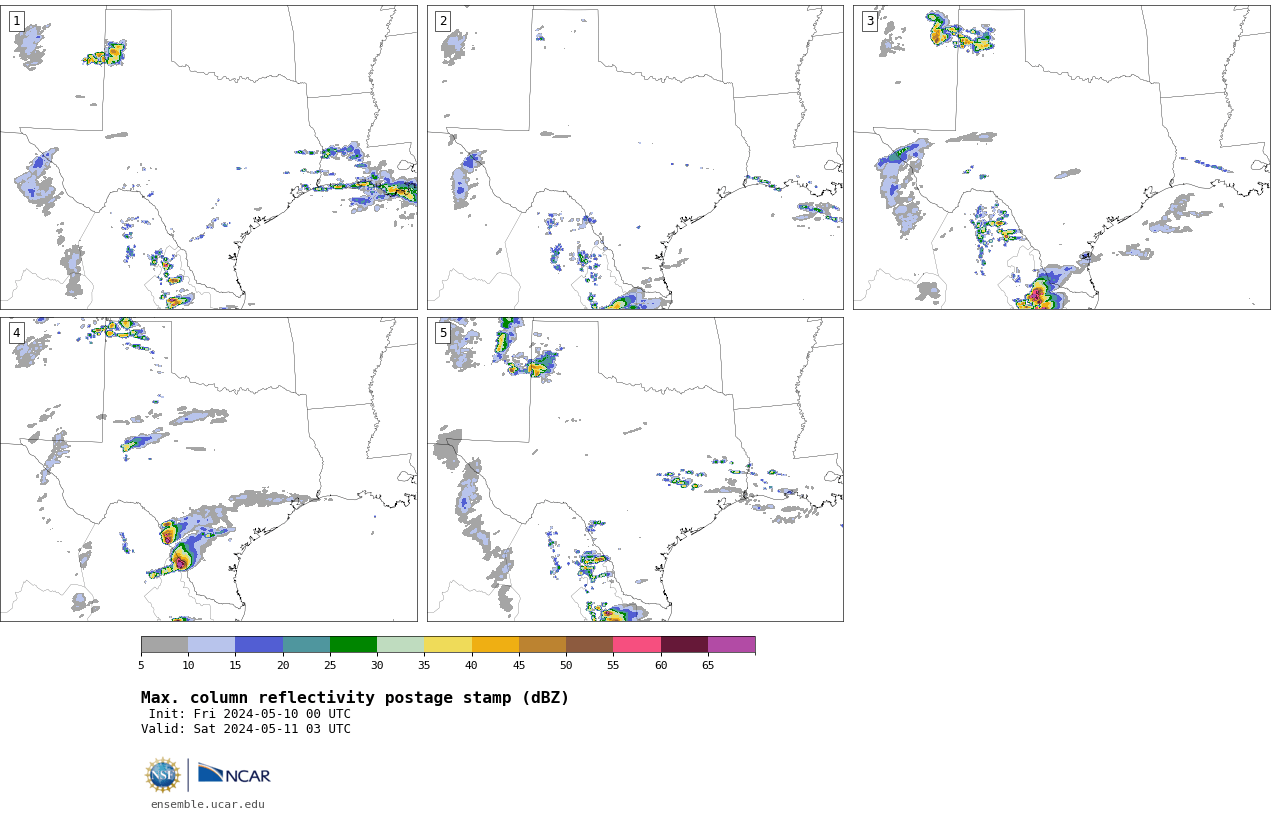Open ensemble member 5 reflectivity map
1280x815 pixels.
[635, 469]
